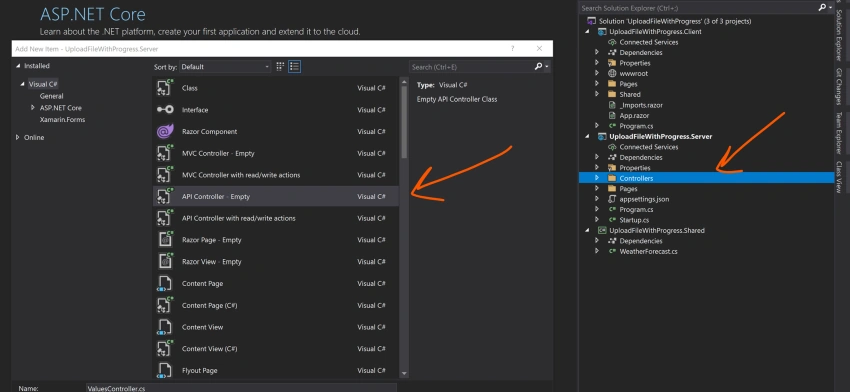Open Solution Explorer search options dropdown arrow

pos(831,8)
